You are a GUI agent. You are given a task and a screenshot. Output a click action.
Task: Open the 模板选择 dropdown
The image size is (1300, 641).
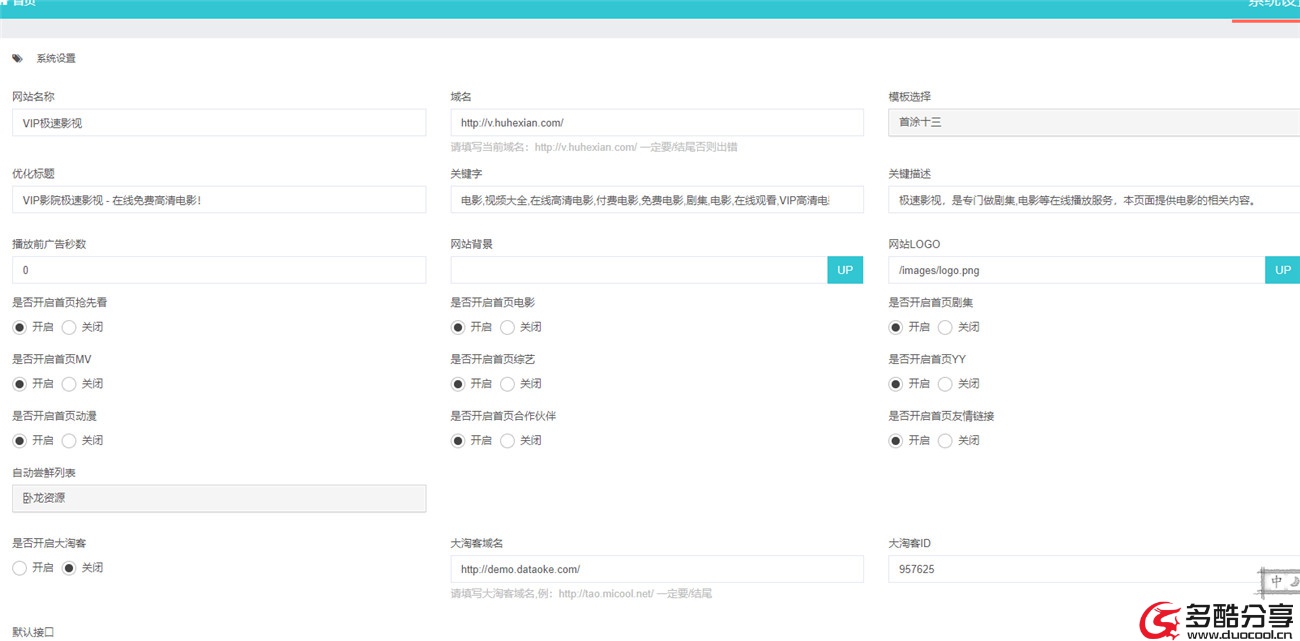(x=1094, y=123)
